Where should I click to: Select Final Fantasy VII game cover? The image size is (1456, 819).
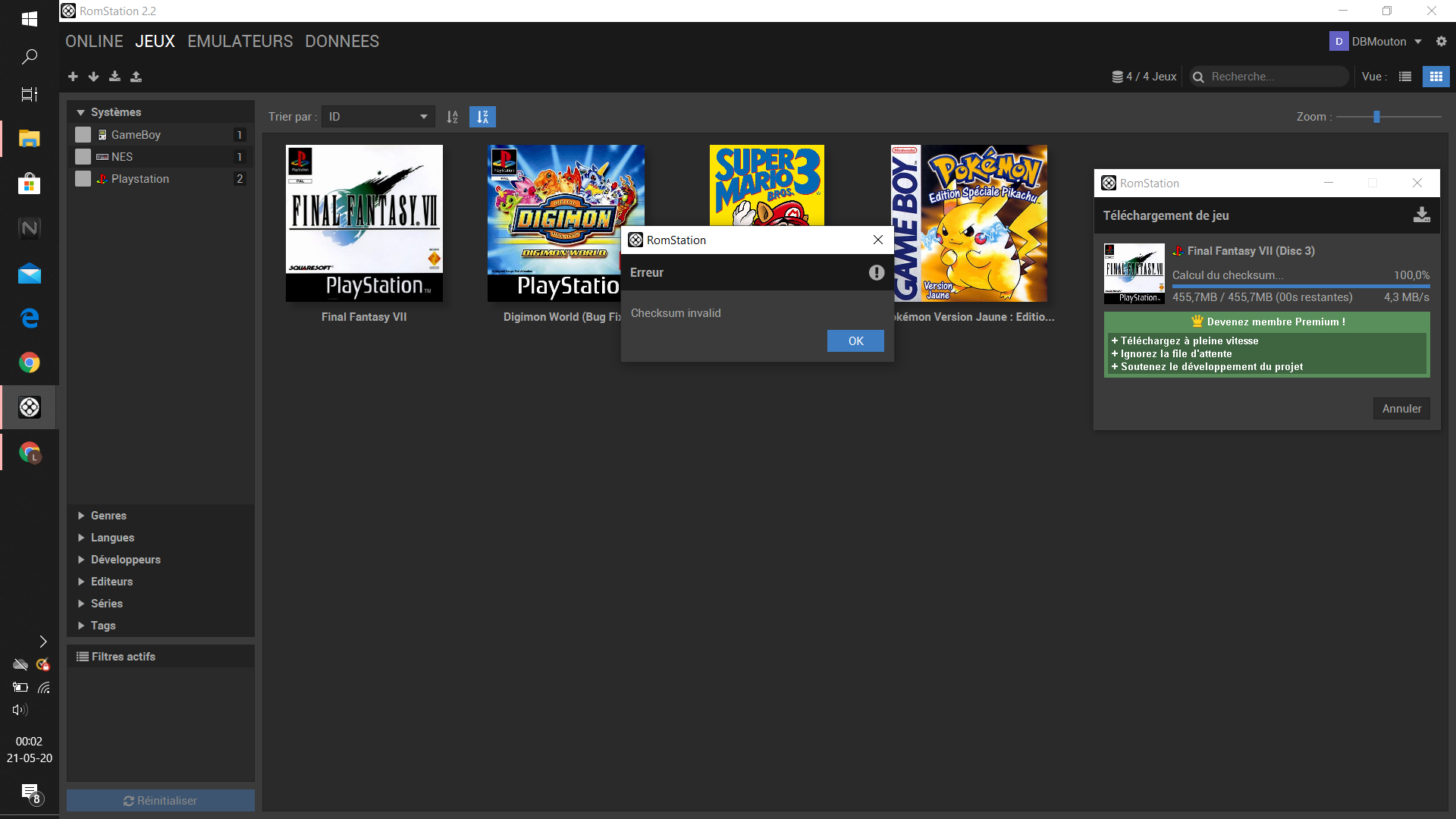point(364,223)
